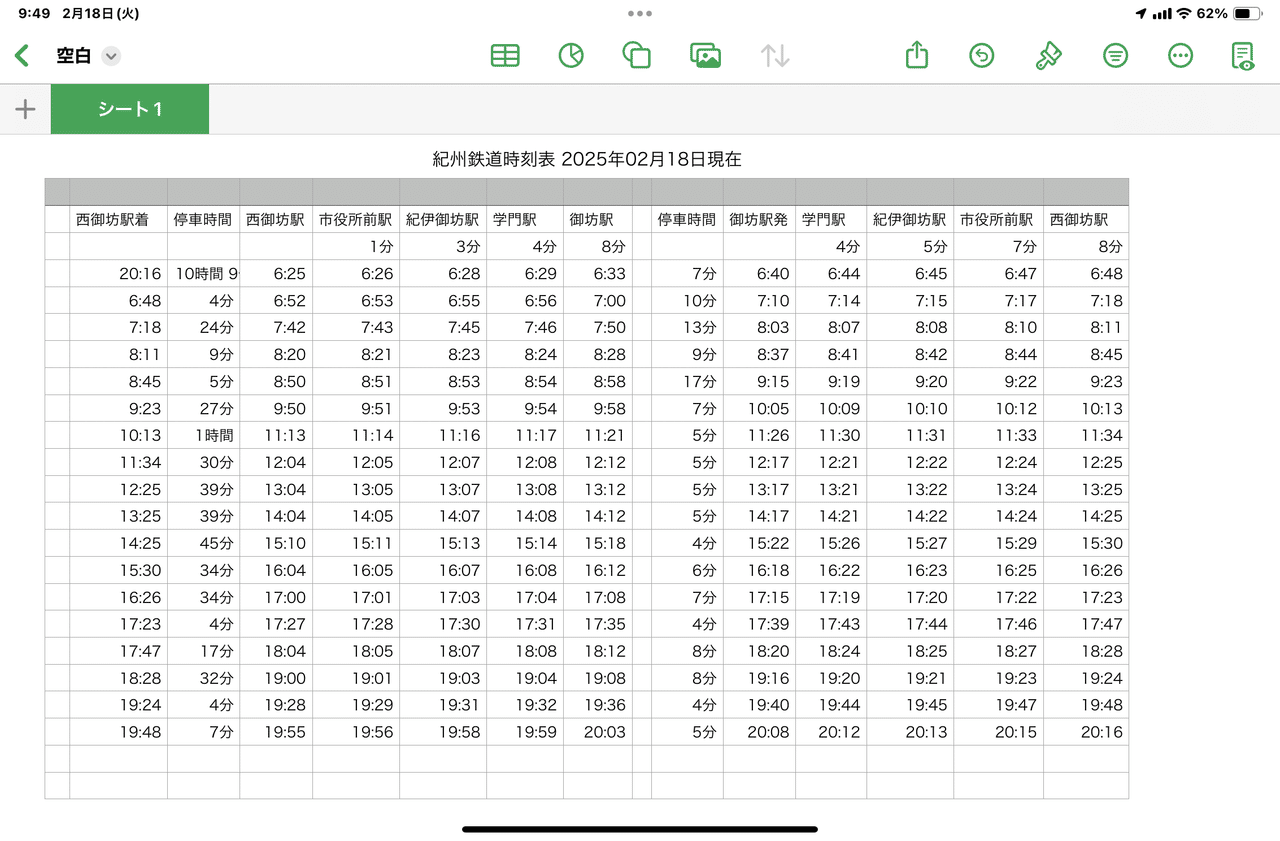Select the cell containing 13:04

pyautogui.click(x=276, y=490)
